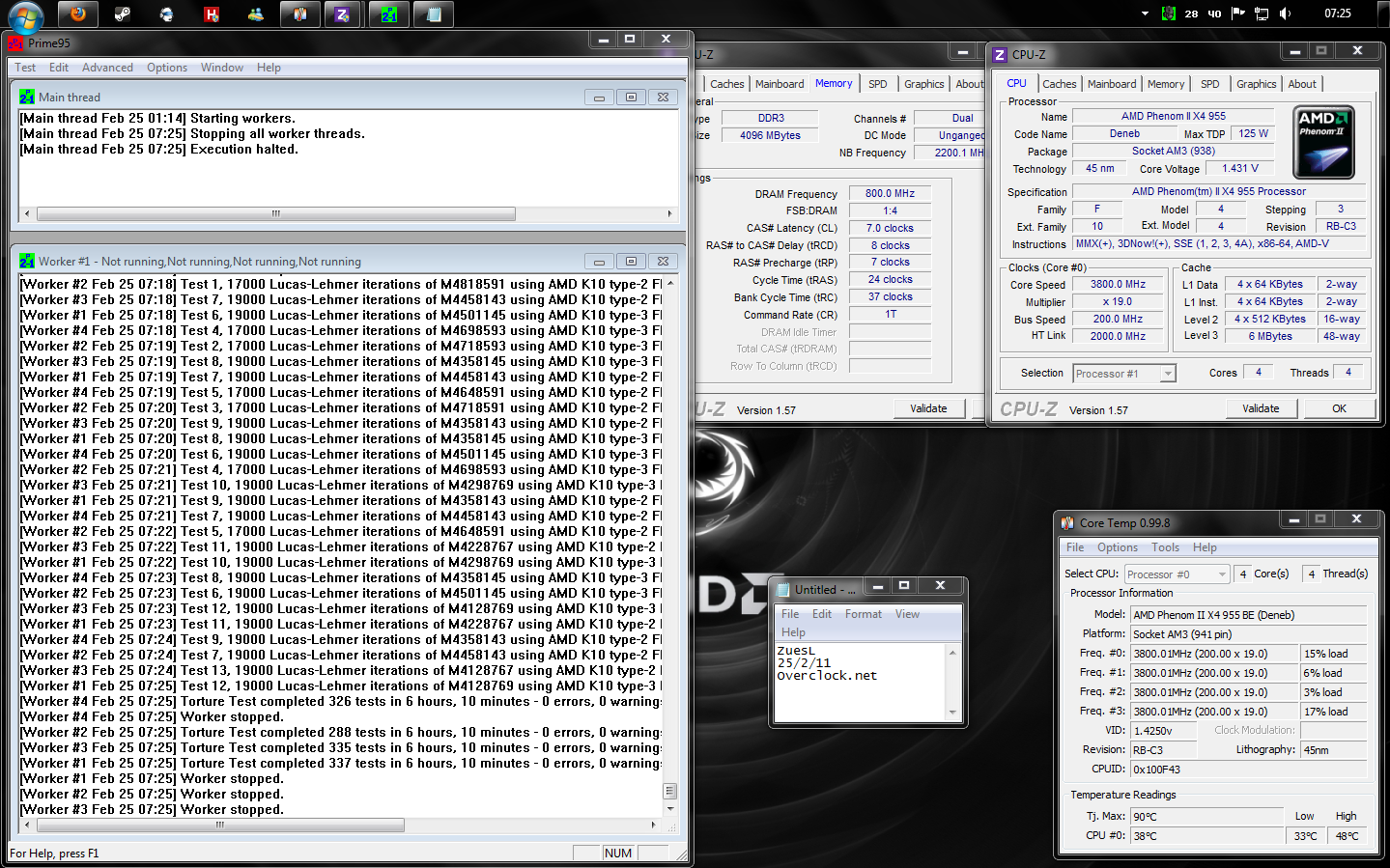Open Notepad File menu
Viewport: 1390px width, 868px height.
(x=790, y=614)
